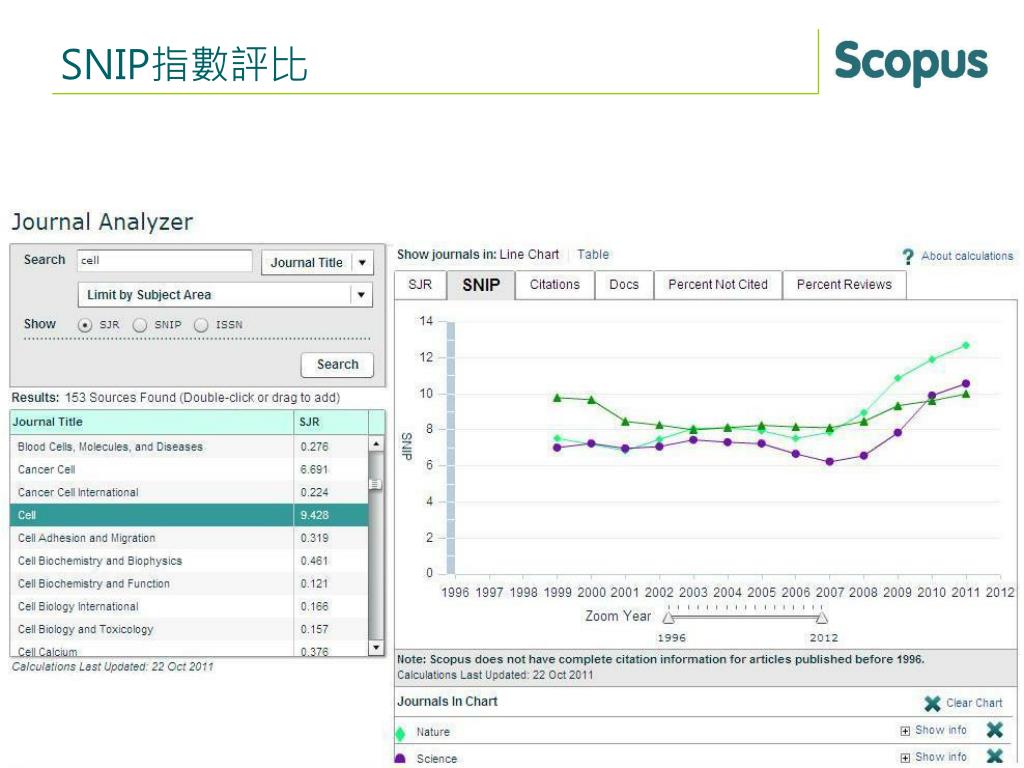Click the search text field containing cell
Image resolution: width=1024 pixels, height=768 pixels.
[x=164, y=261]
